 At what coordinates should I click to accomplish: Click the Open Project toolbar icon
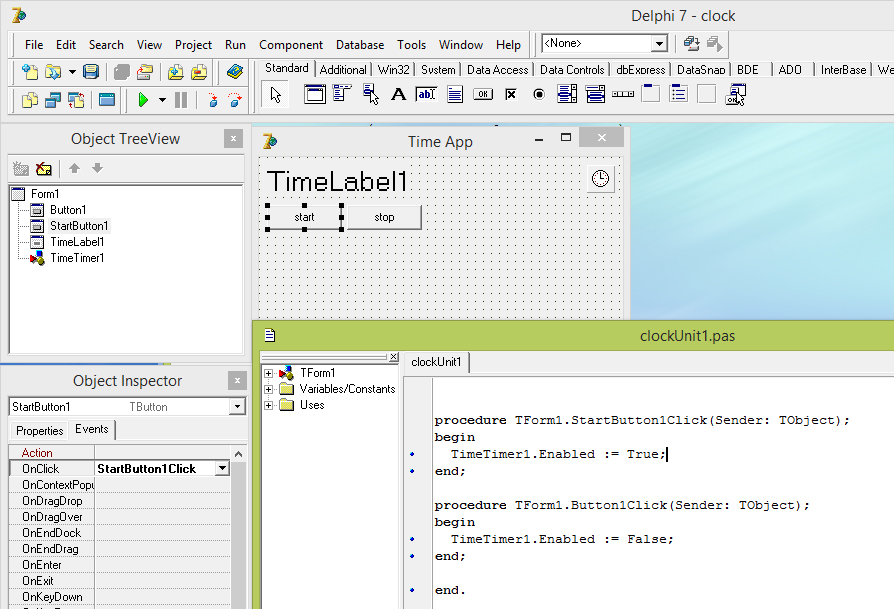pos(145,72)
